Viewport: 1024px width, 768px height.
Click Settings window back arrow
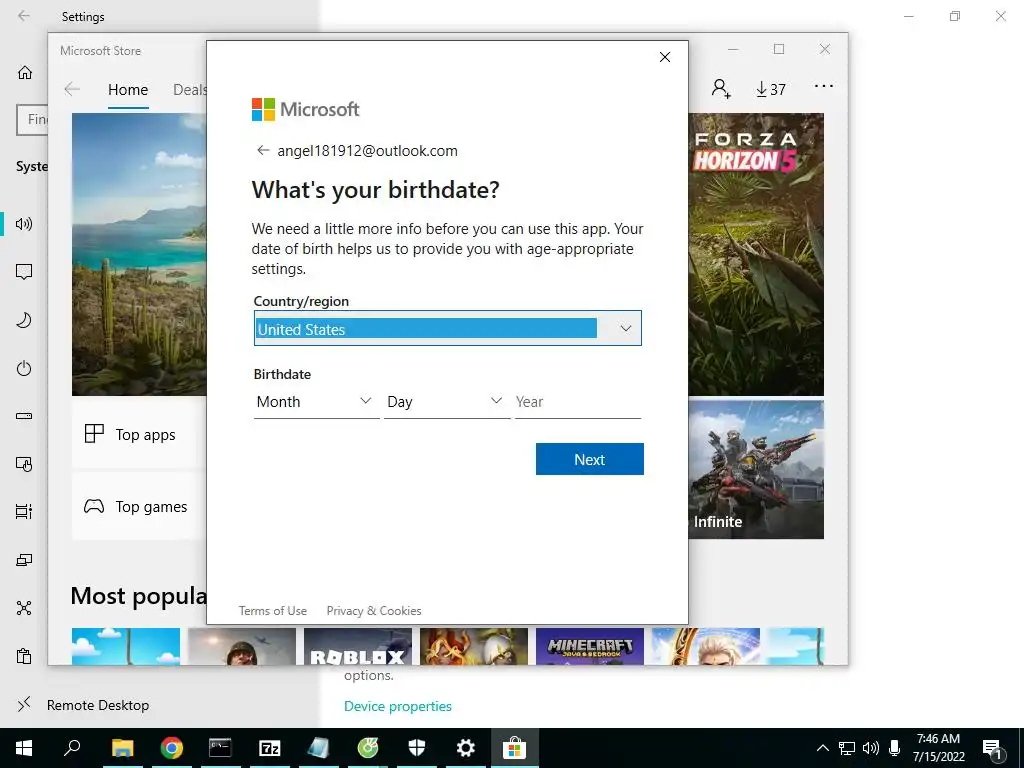coord(24,16)
